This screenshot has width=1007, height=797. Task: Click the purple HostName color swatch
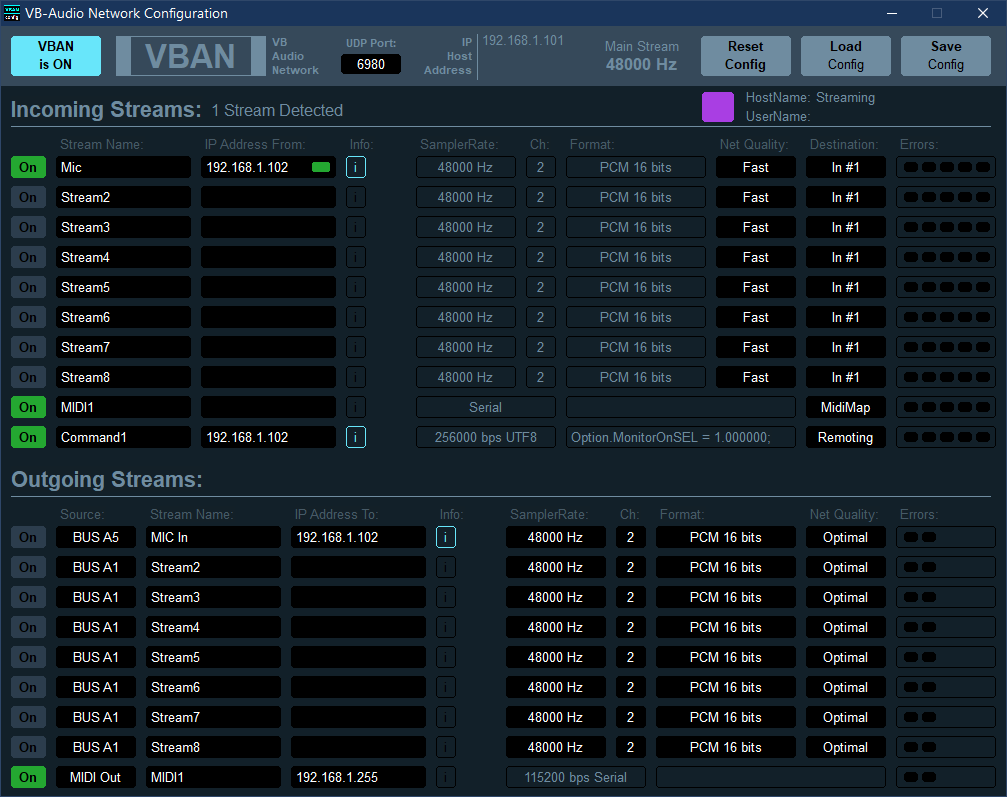point(717,105)
